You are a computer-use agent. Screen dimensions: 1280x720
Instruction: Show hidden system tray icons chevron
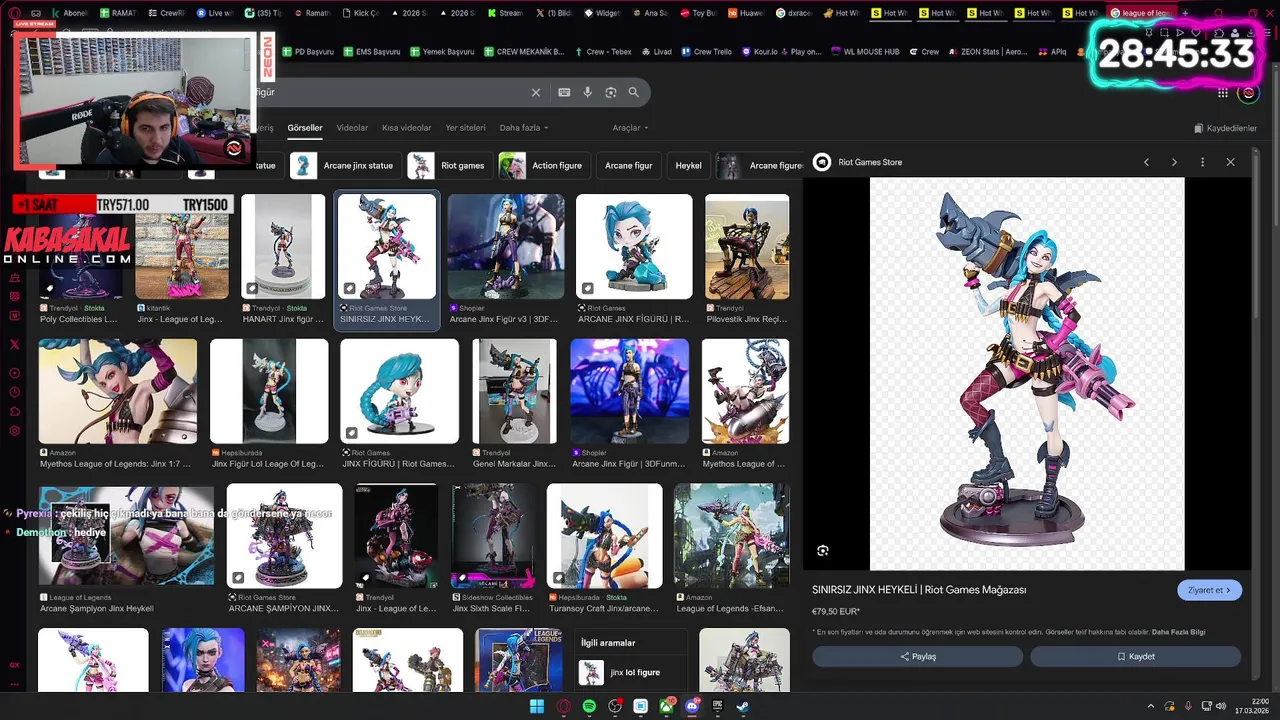point(1150,706)
